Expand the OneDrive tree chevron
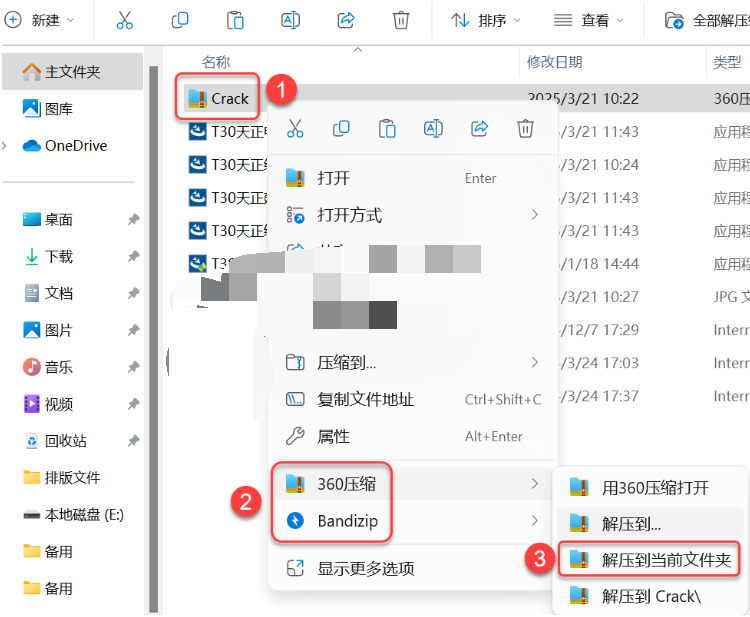 pyautogui.click(x=5, y=145)
